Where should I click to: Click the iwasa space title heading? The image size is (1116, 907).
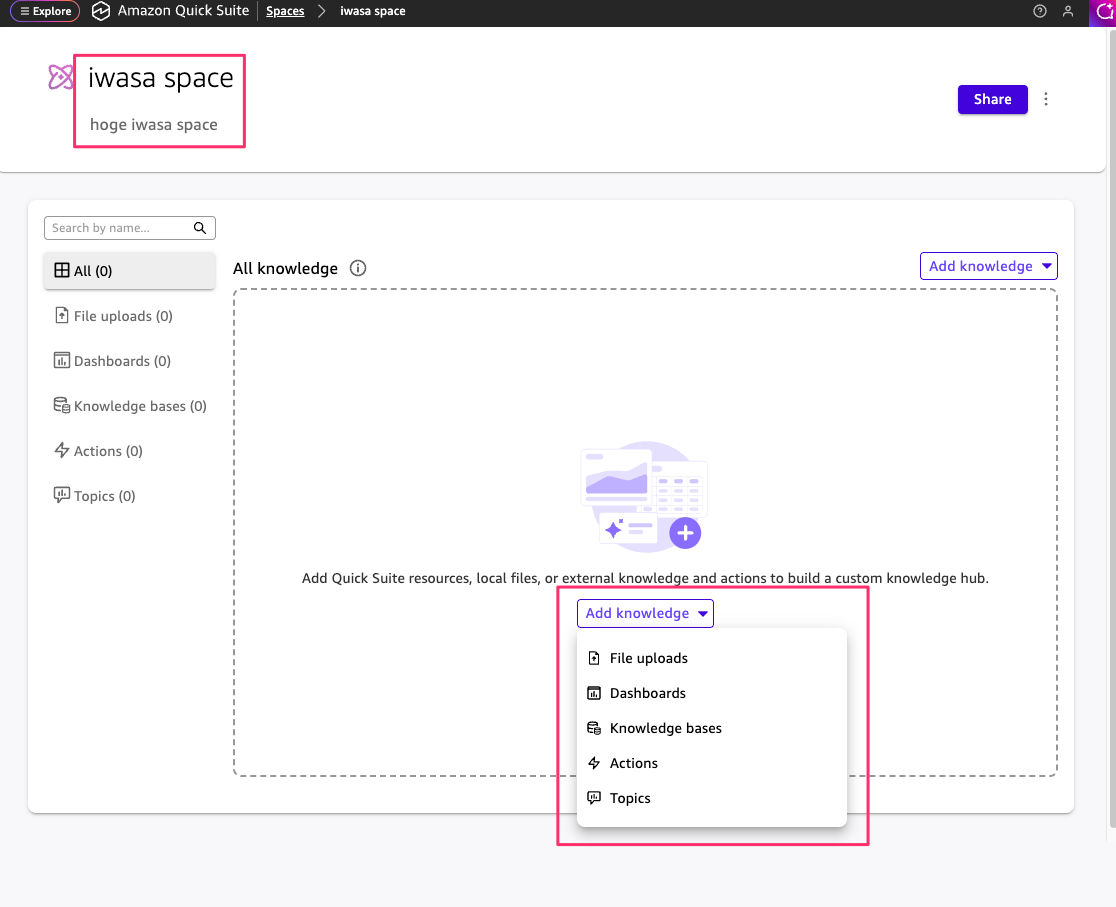click(x=161, y=78)
